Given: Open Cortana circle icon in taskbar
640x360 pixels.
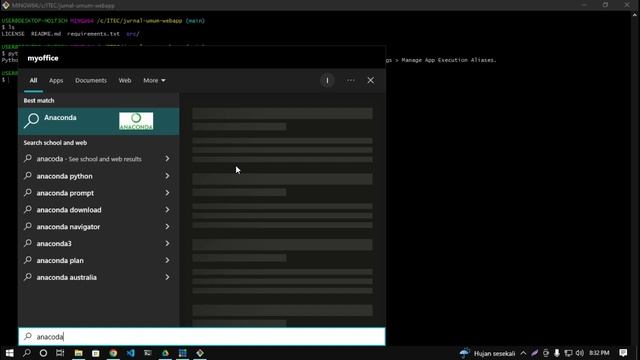Looking at the screenshot, I should (x=43, y=353).
